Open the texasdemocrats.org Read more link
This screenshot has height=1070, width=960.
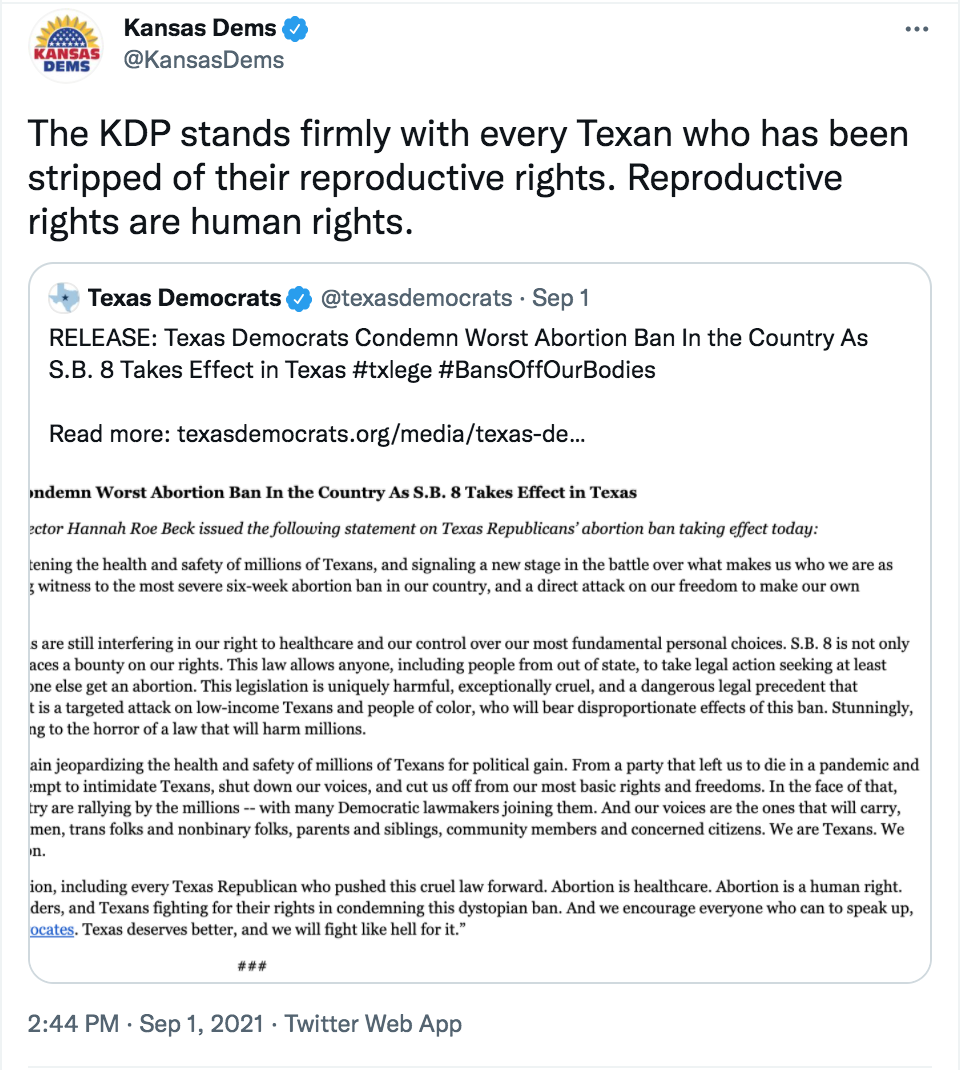pyautogui.click(x=381, y=435)
